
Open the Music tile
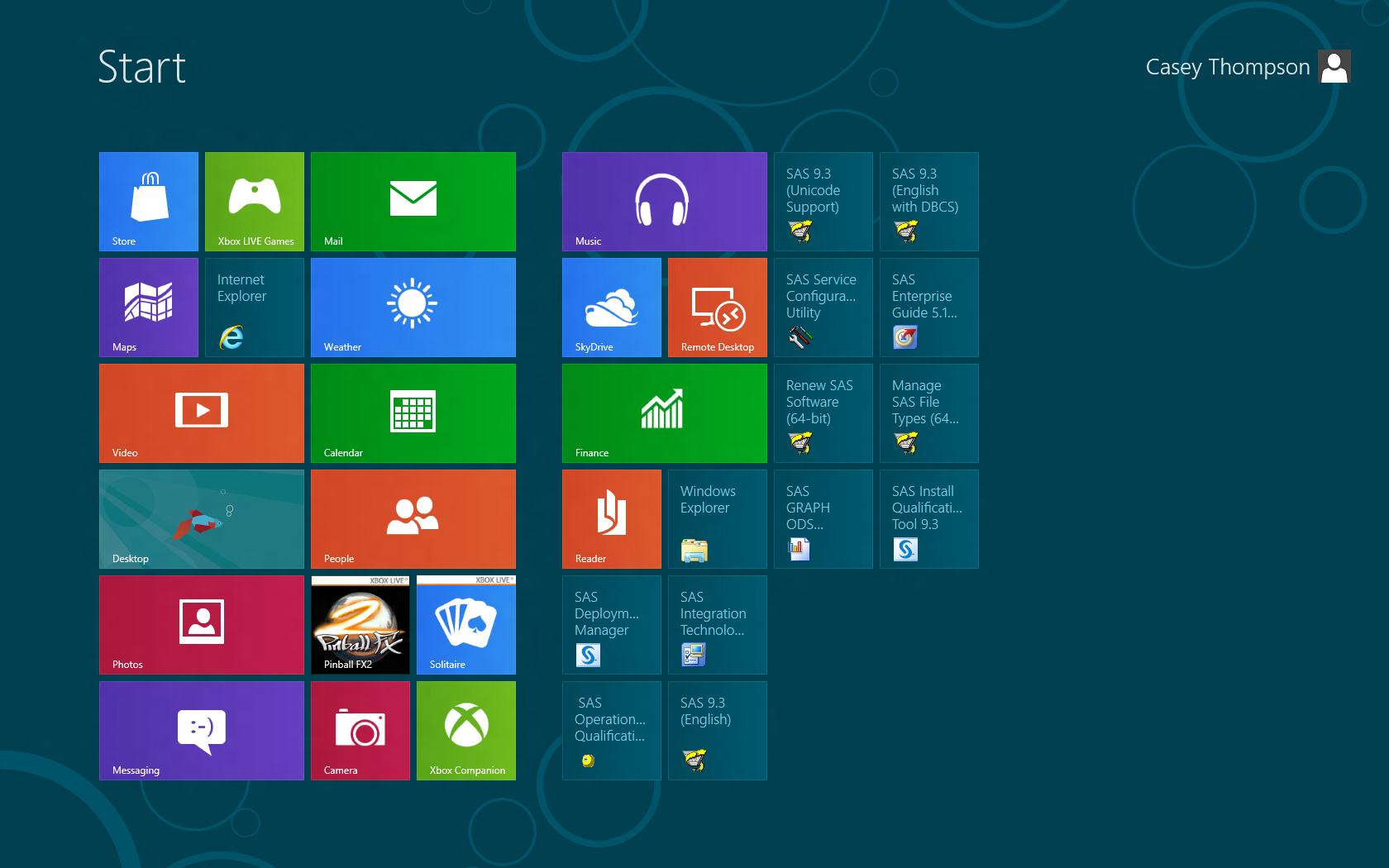pyautogui.click(x=665, y=202)
